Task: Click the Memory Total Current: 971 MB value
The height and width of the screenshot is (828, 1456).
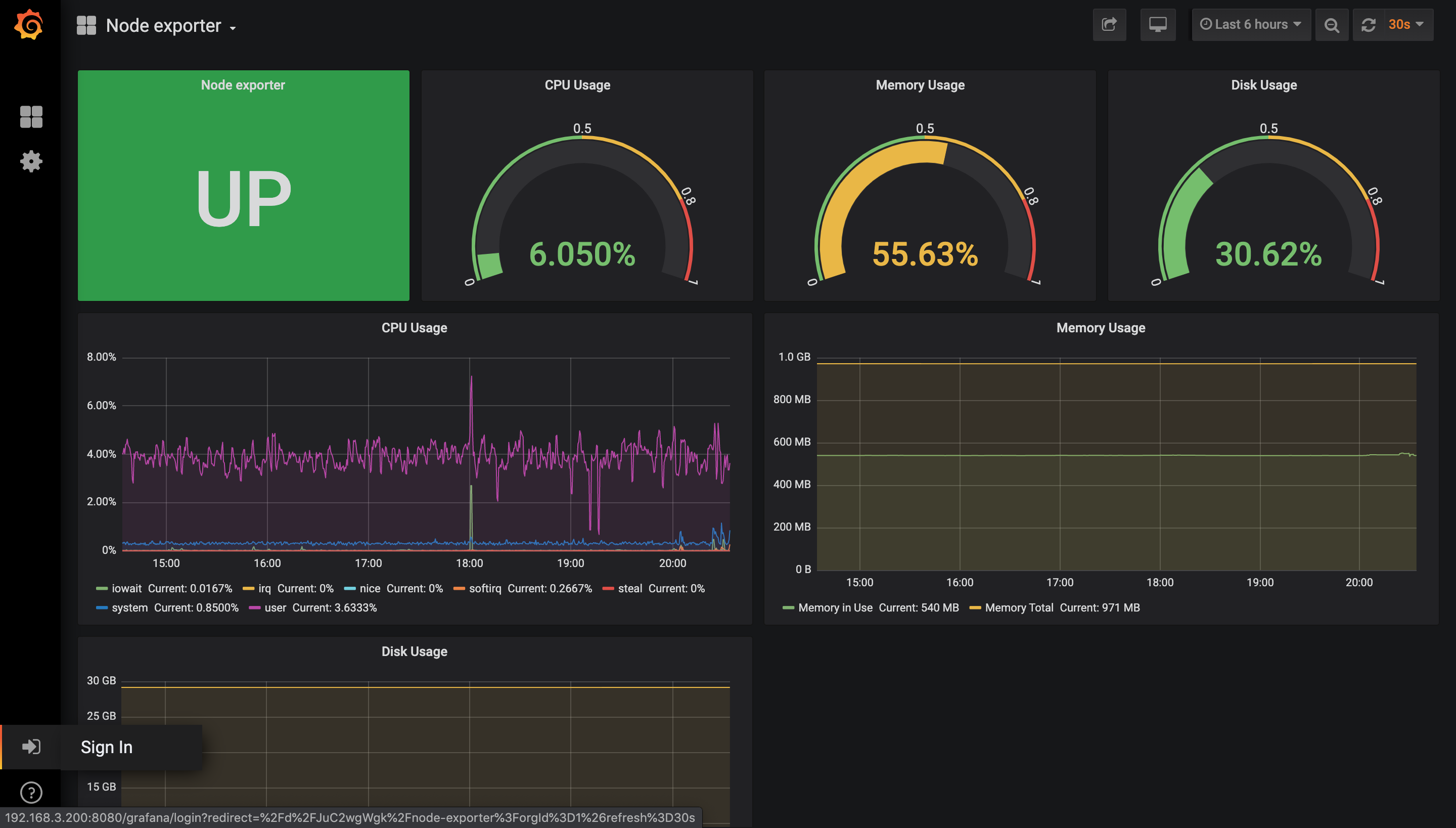Action: click(1100, 608)
